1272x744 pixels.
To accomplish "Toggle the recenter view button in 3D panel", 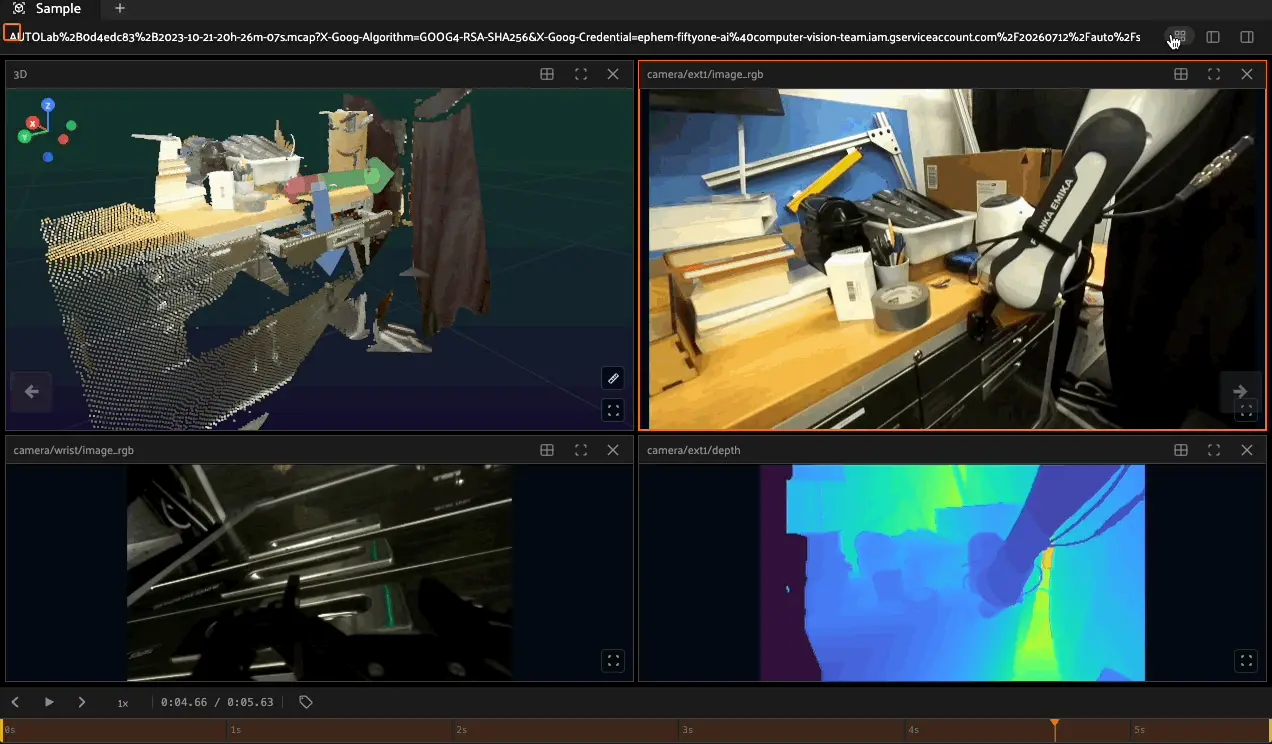I will point(613,410).
